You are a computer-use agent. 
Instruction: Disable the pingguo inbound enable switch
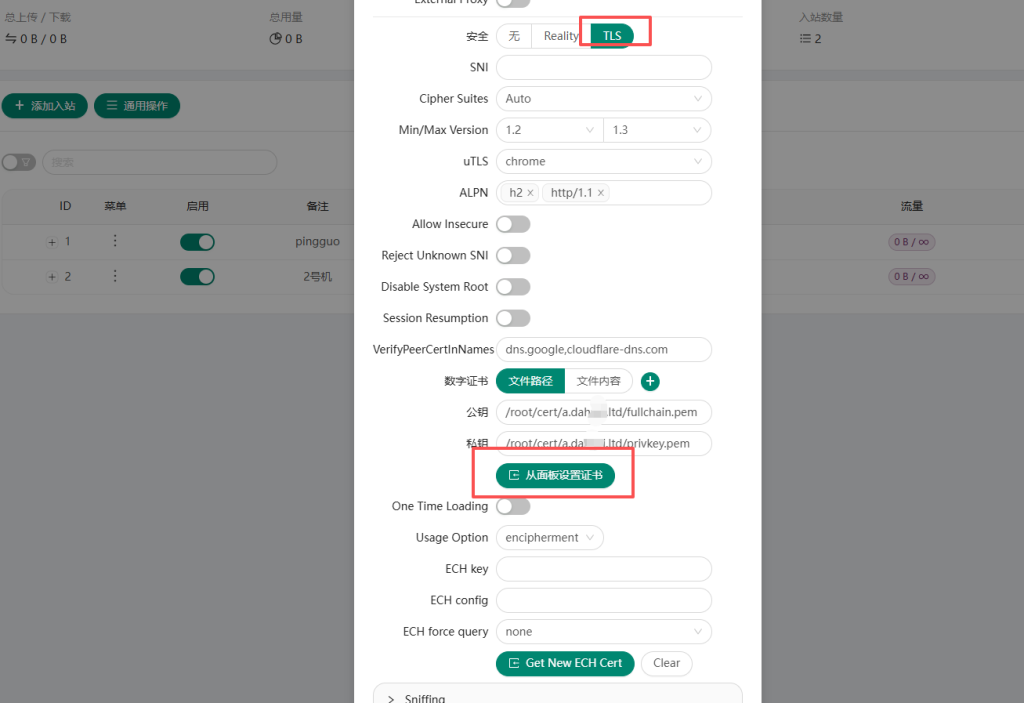click(197, 242)
